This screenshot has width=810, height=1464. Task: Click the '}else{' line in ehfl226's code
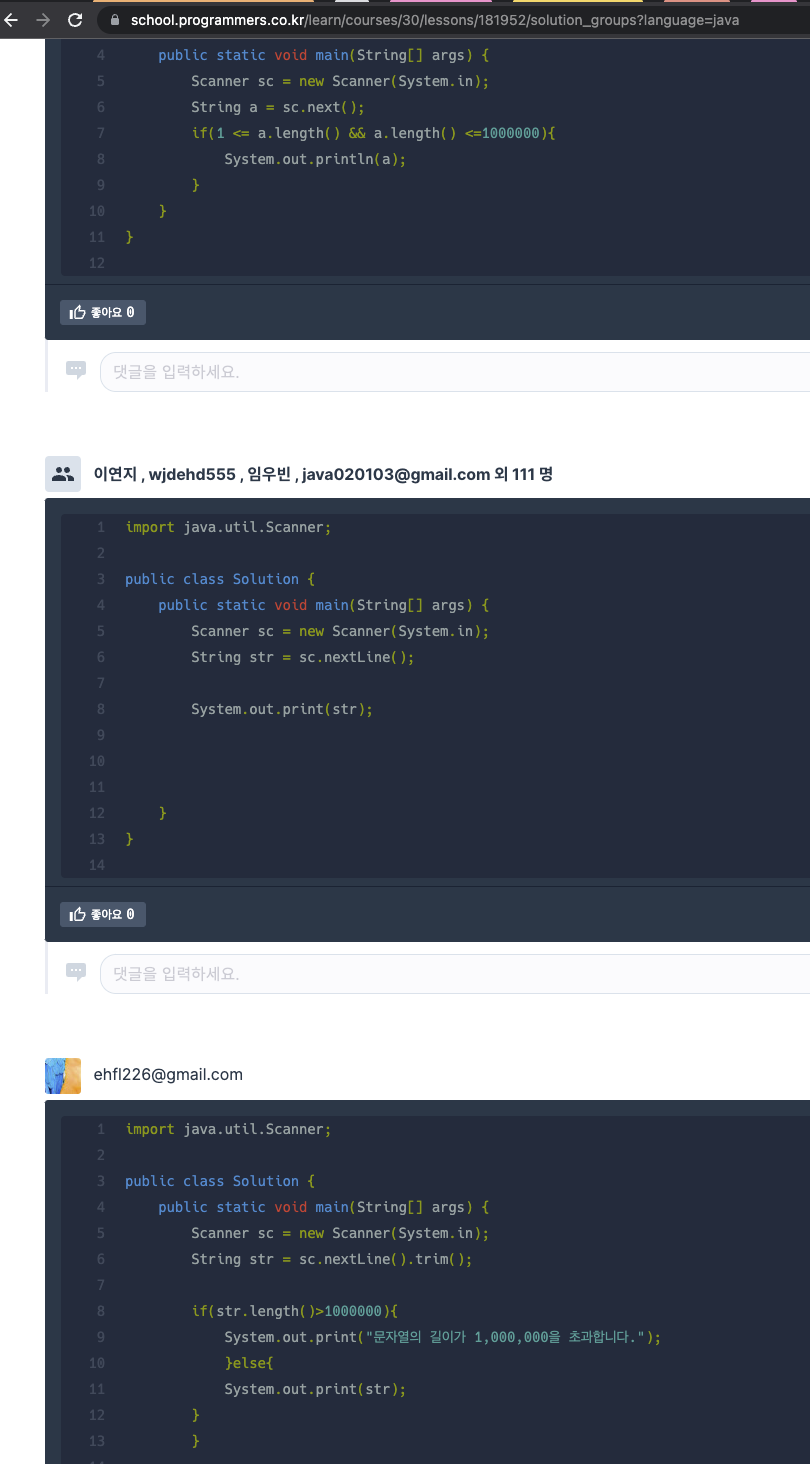(x=249, y=1363)
